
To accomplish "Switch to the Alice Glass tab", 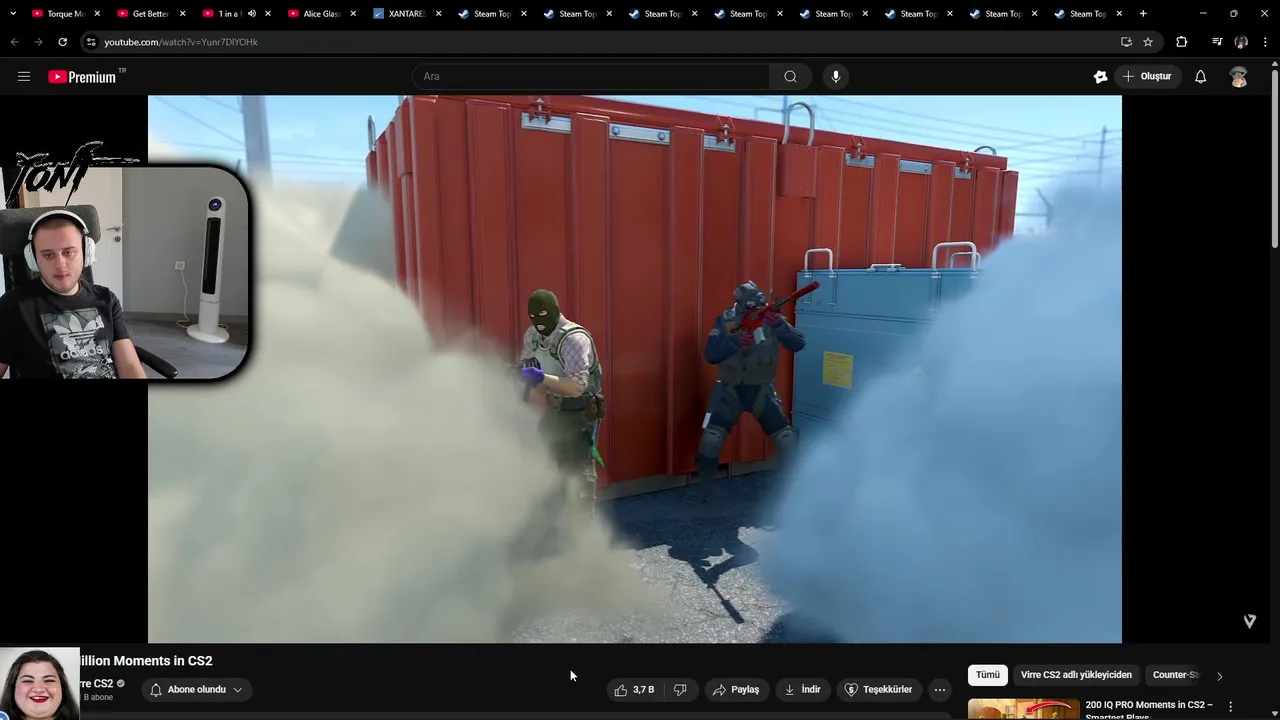I will (320, 14).
